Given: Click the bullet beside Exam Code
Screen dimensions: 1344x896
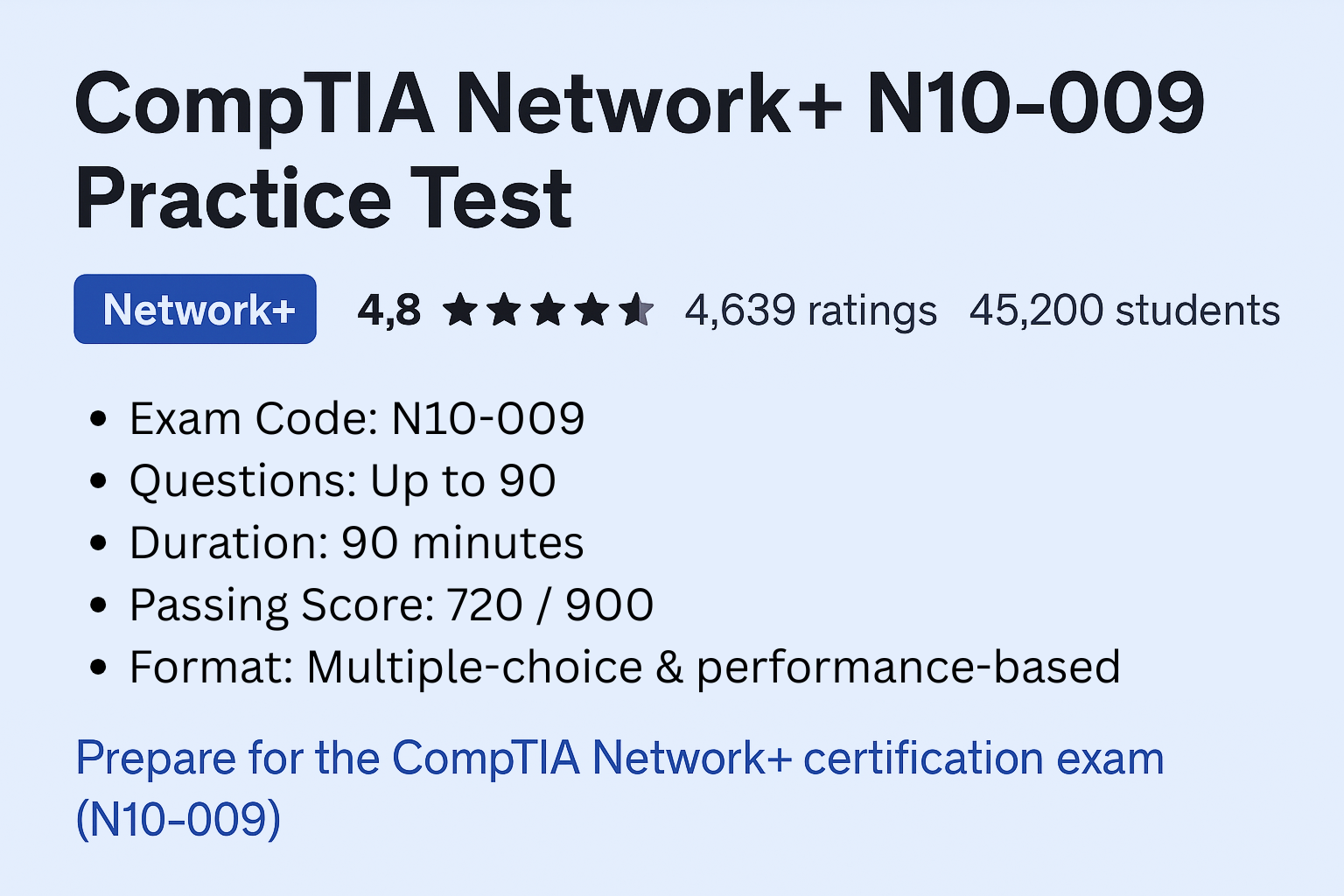Looking at the screenshot, I should point(99,419).
